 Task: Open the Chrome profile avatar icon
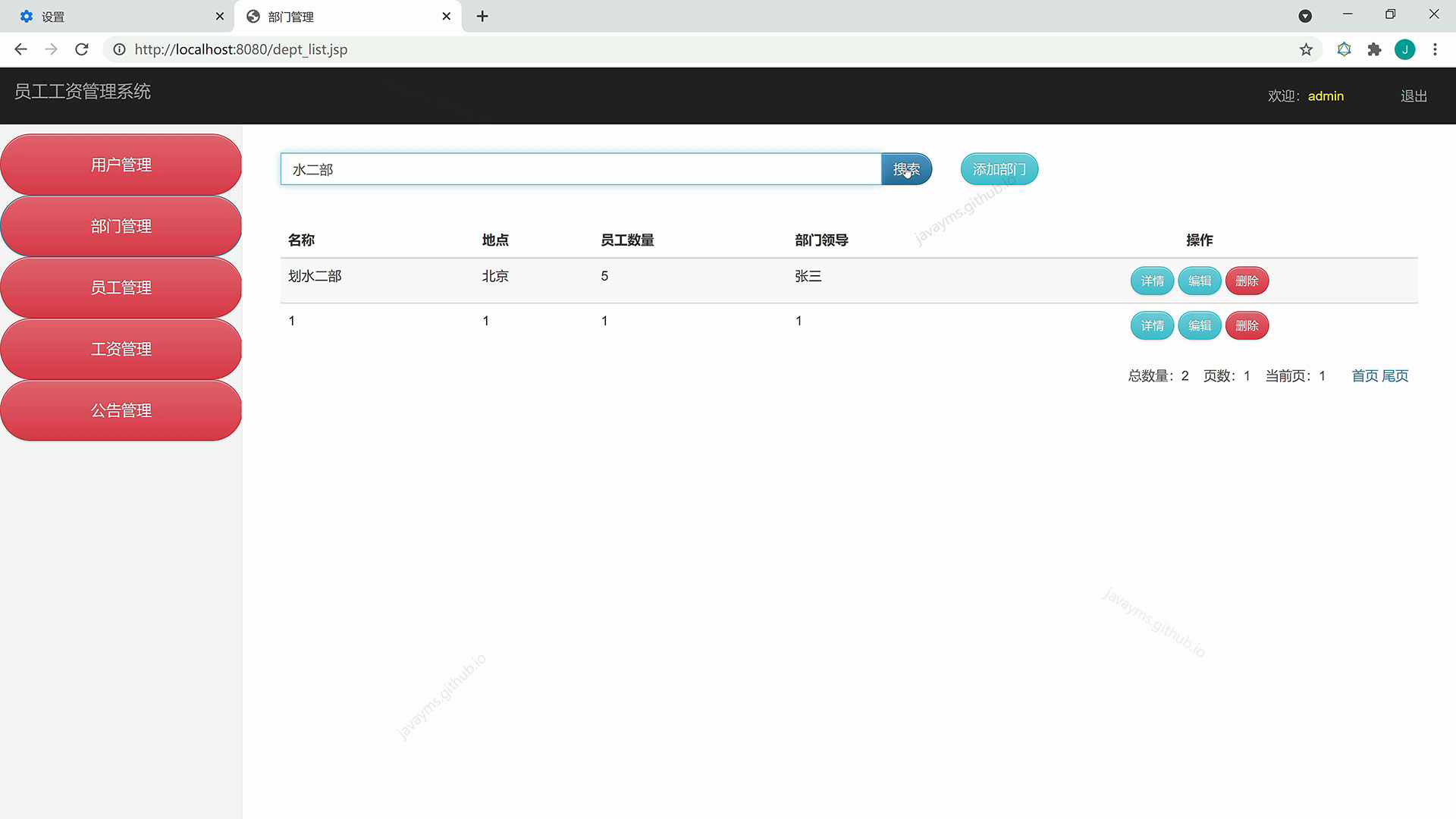pyautogui.click(x=1405, y=49)
